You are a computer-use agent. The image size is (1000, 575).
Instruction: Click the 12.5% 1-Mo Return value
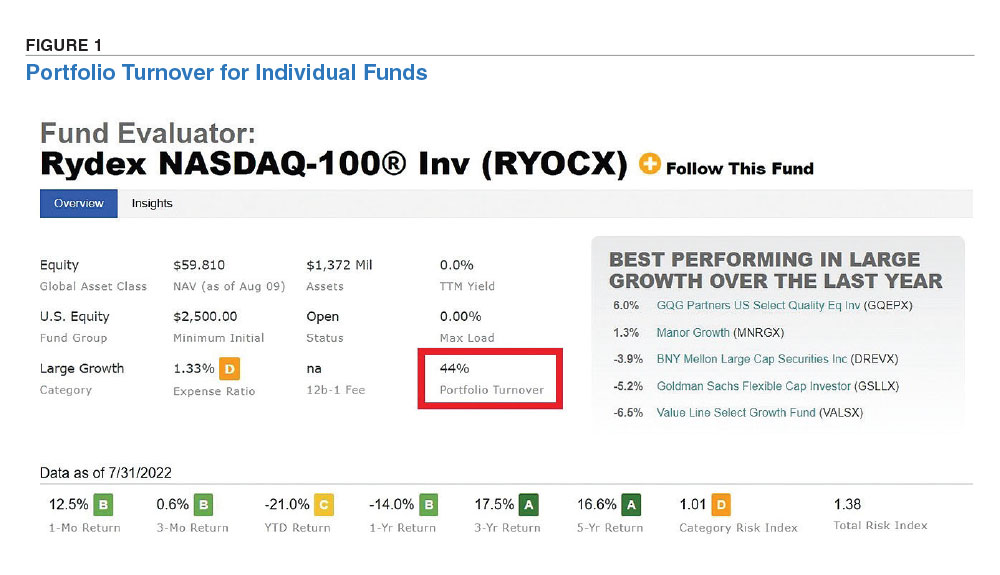(x=69, y=504)
